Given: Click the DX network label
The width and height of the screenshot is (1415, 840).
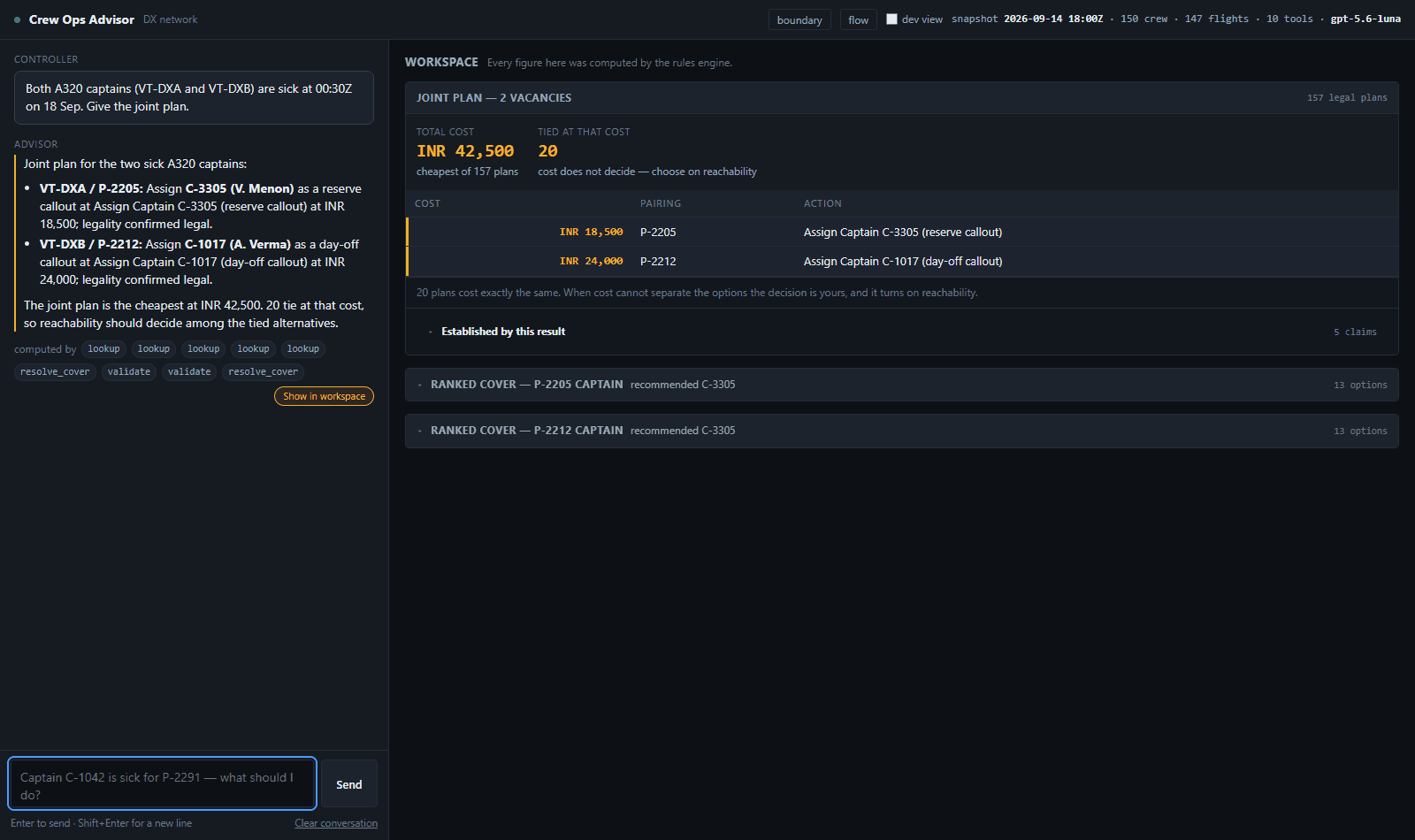Looking at the screenshot, I should (x=171, y=19).
